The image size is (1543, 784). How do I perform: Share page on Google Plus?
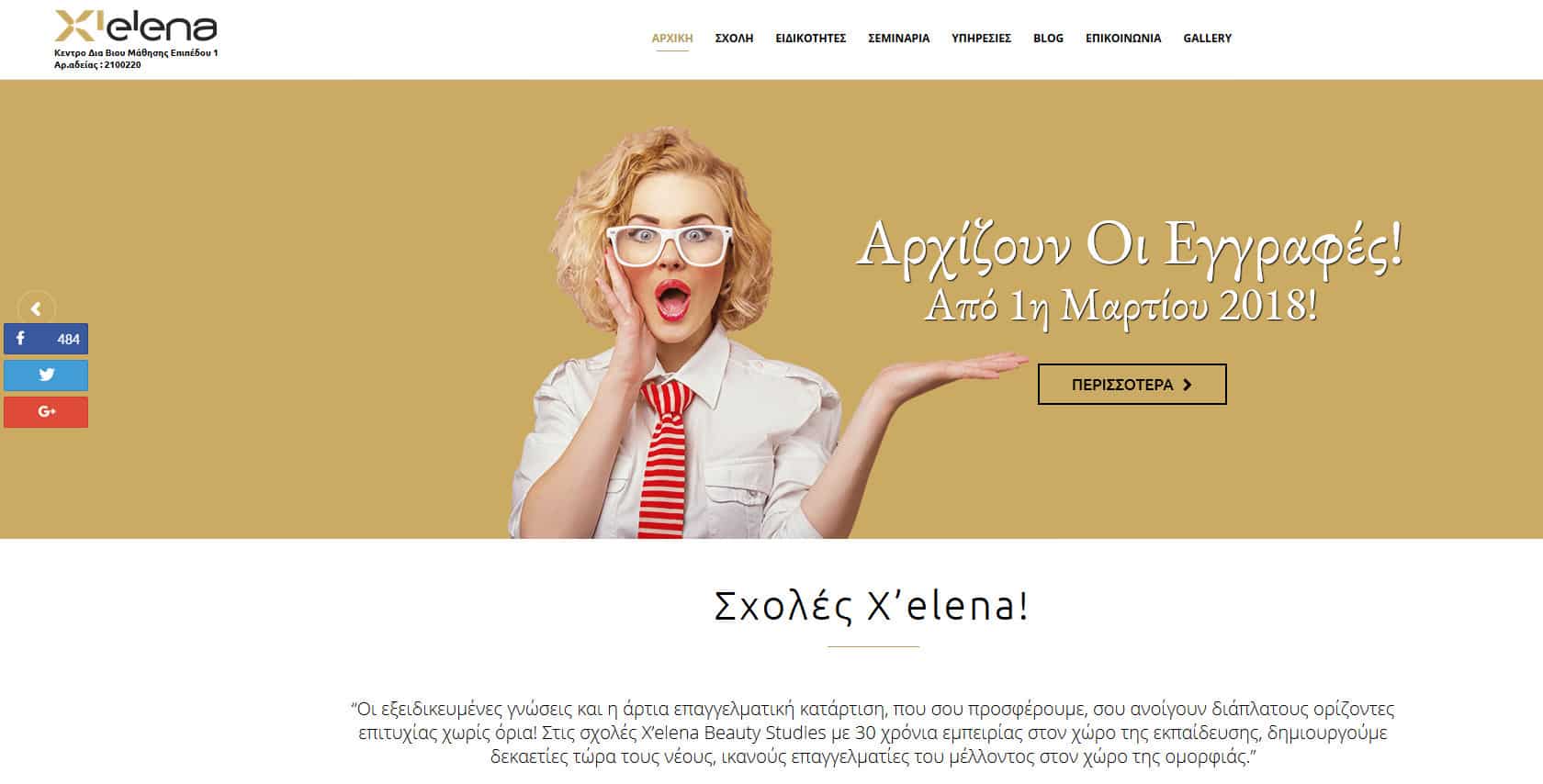click(x=46, y=412)
